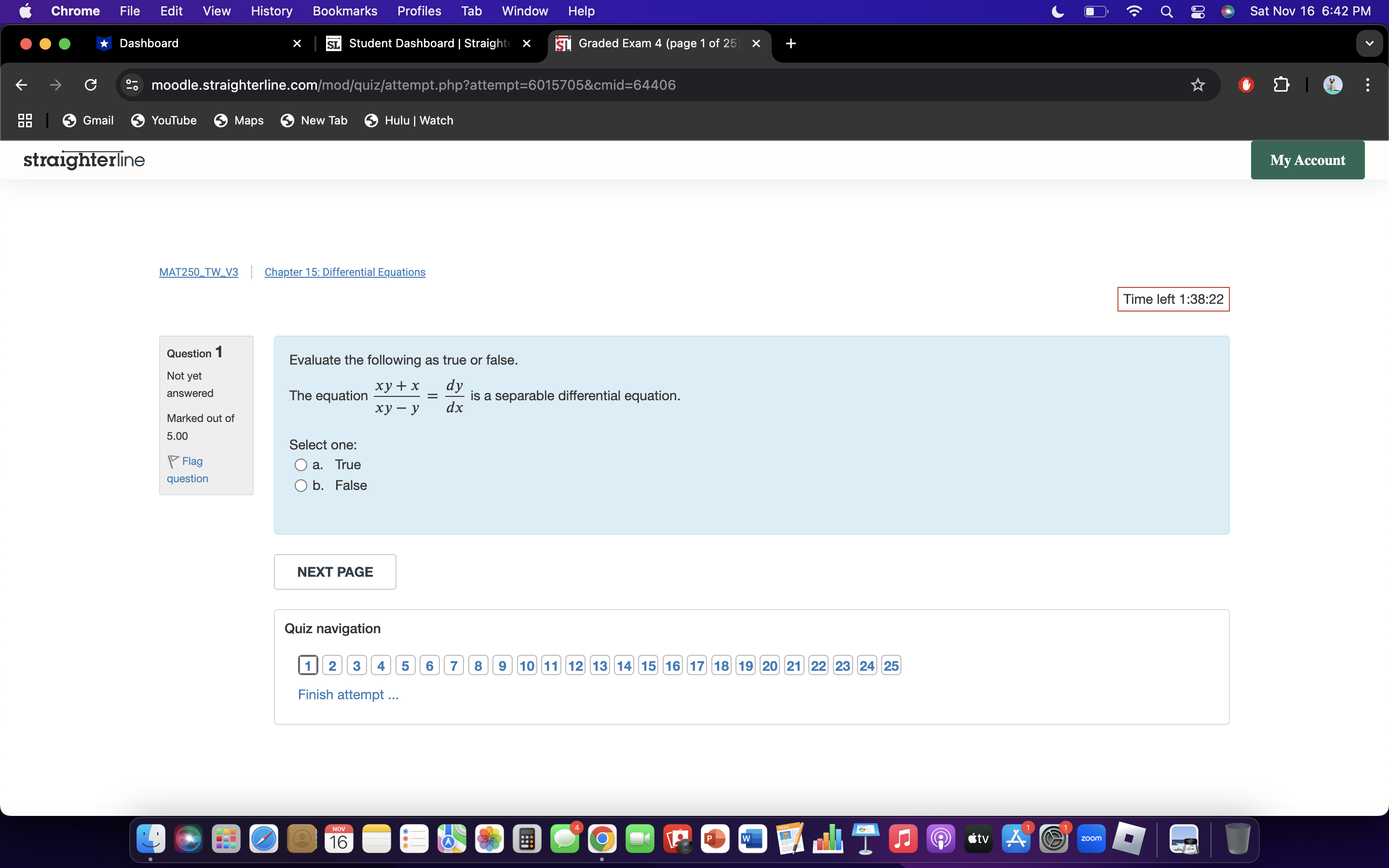Open the site information icon in address bar

131,84
